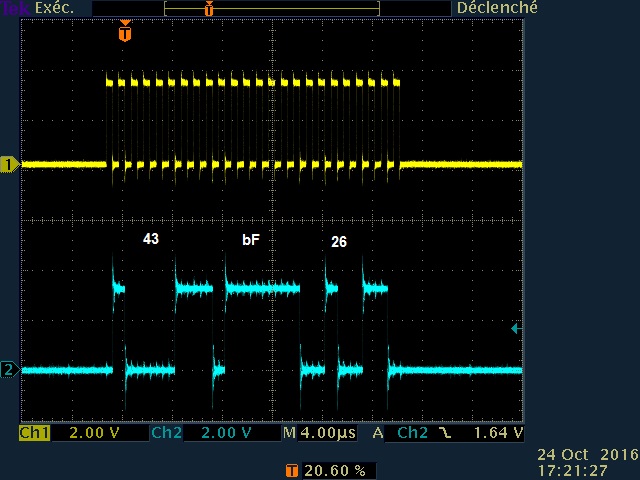Click the orange T icon beside 20.60 %
The image size is (640, 480).
292,471
